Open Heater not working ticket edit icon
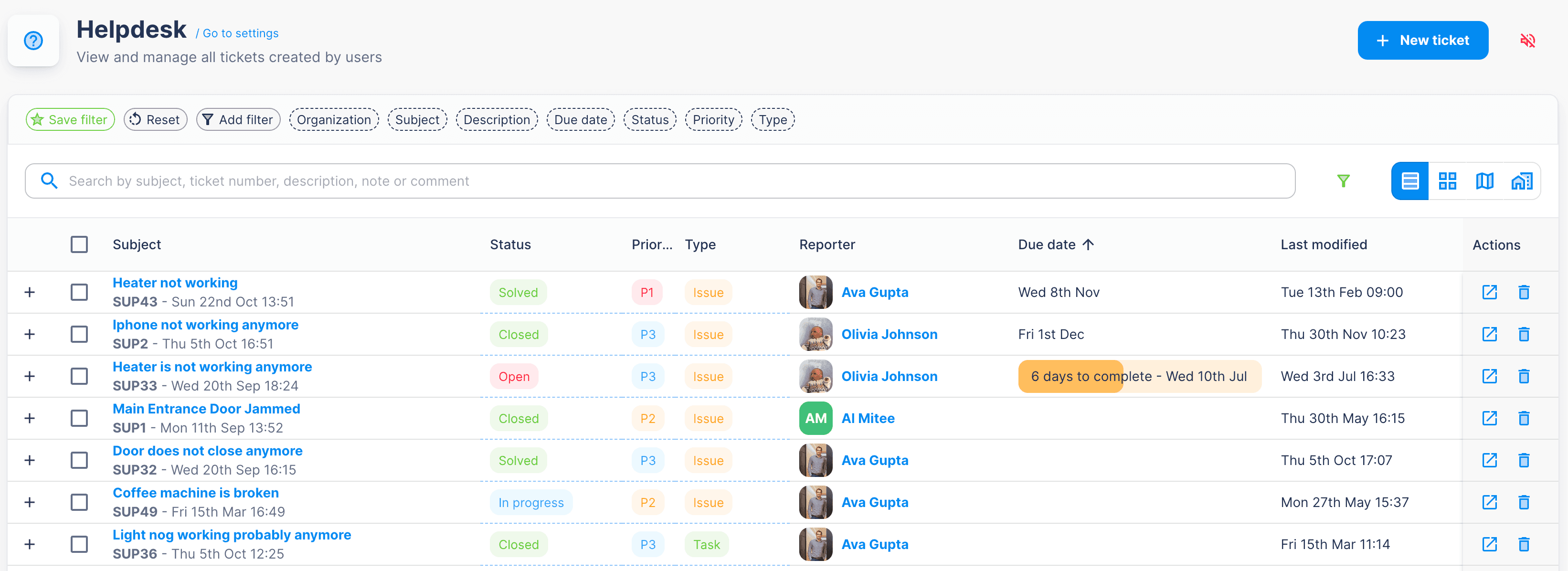 coord(1489,292)
